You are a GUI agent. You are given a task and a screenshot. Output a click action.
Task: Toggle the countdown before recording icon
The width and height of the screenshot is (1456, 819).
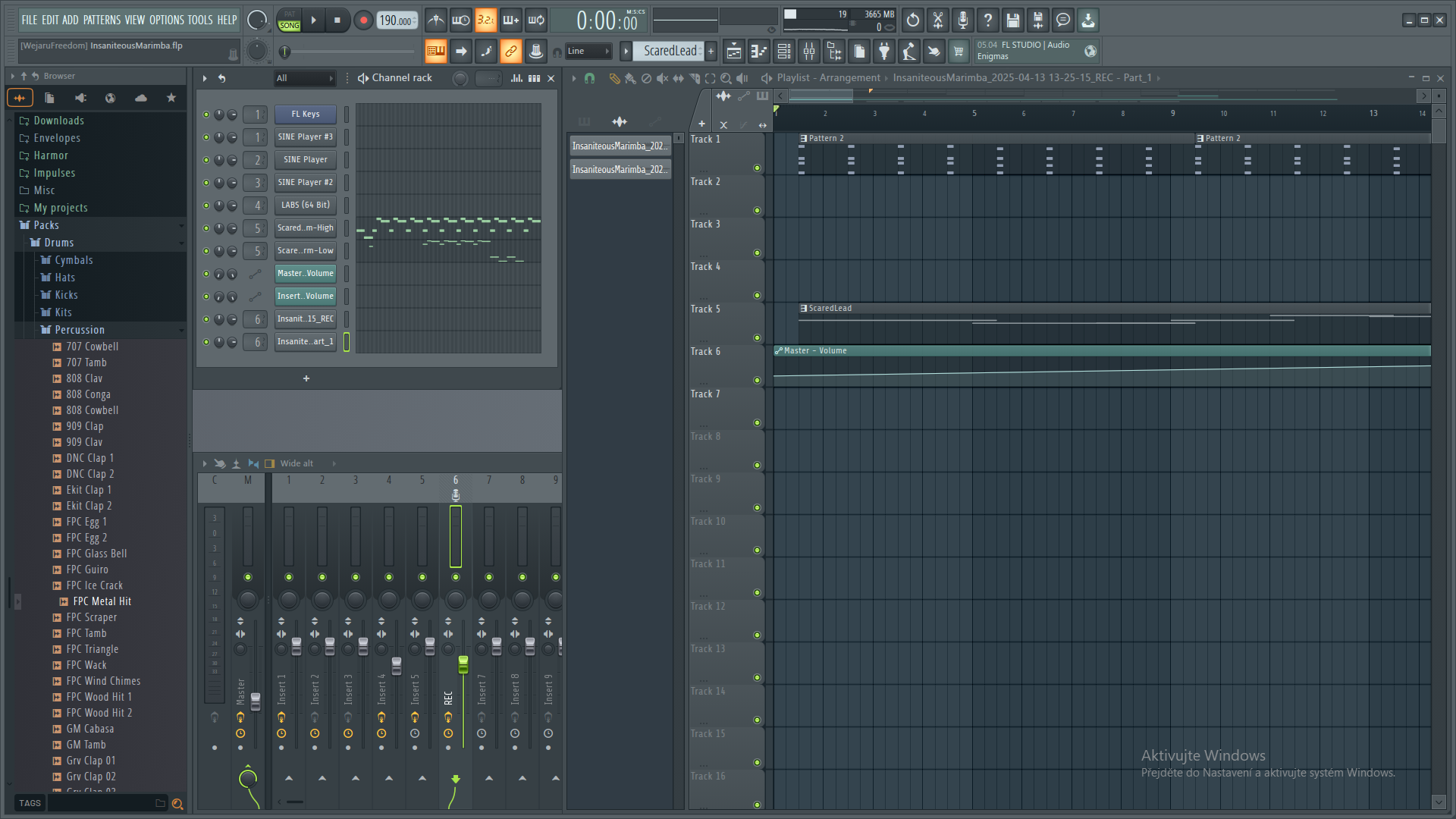(485, 20)
